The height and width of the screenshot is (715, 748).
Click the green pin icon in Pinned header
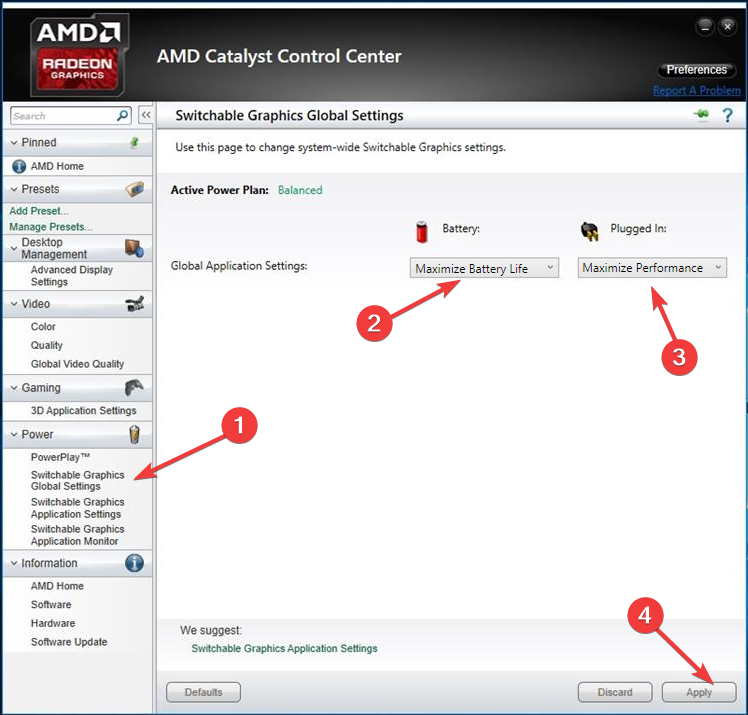(x=135, y=142)
